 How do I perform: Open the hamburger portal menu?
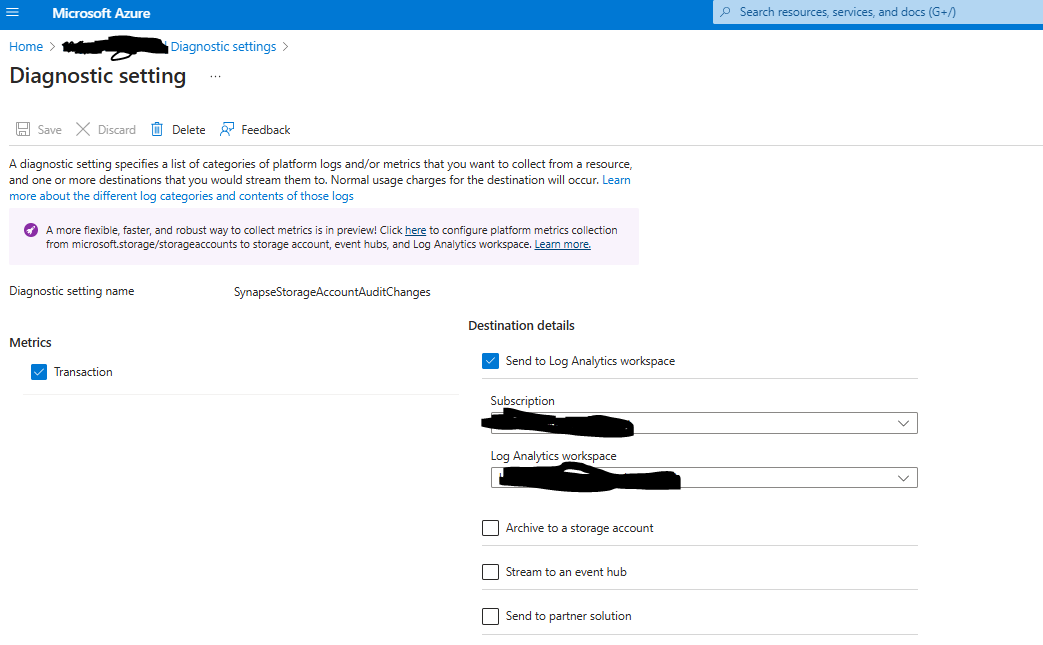[x=13, y=13]
